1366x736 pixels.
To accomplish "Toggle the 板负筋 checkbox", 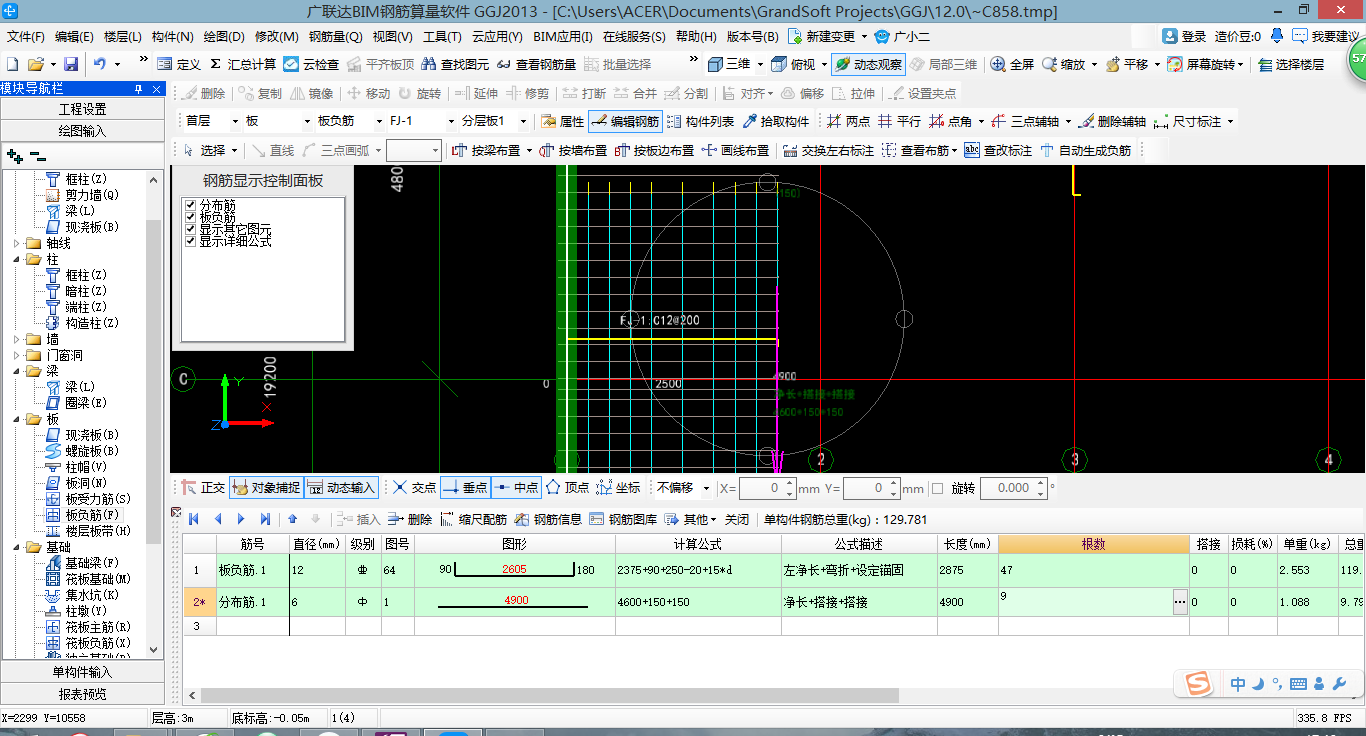I will click(x=190, y=217).
